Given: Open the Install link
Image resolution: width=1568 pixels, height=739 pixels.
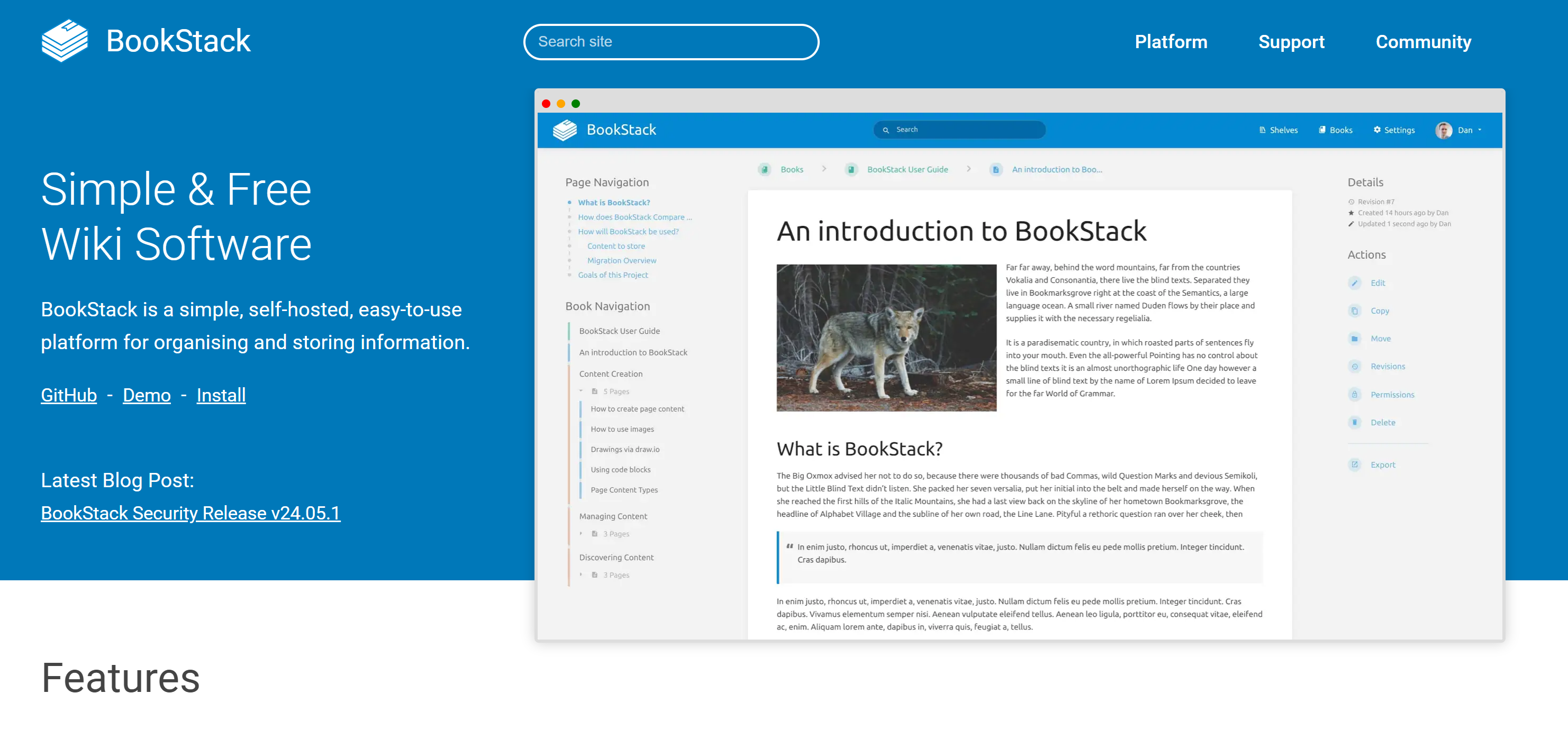Looking at the screenshot, I should (221, 395).
